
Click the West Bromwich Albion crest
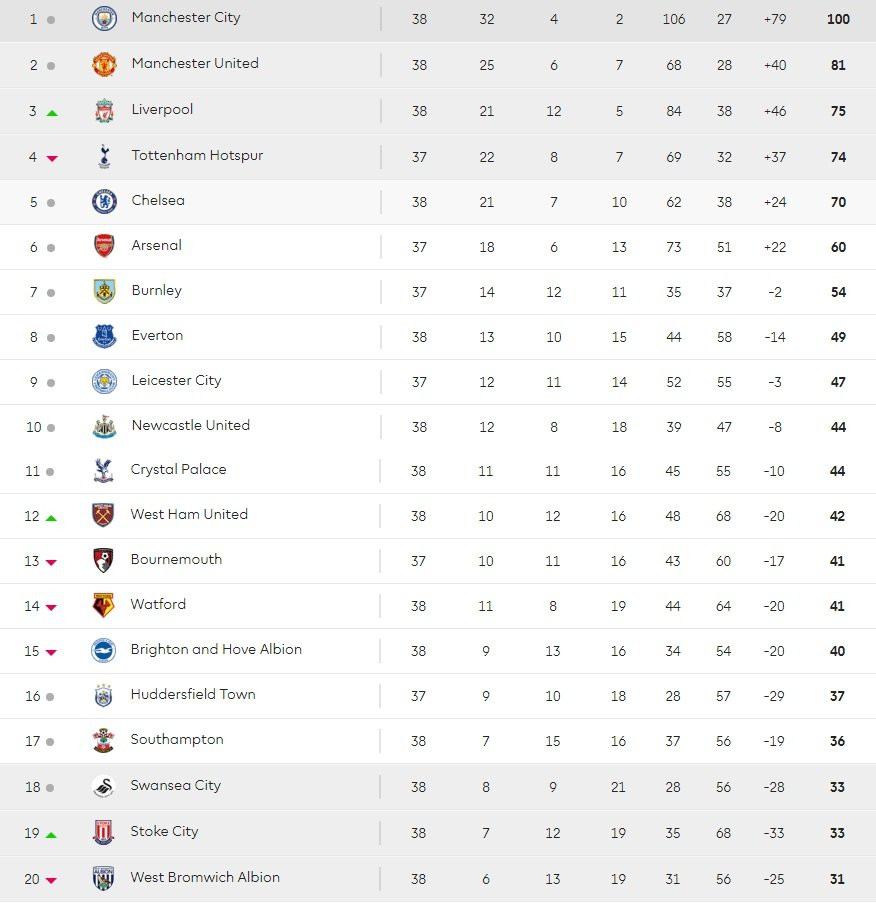pos(104,878)
